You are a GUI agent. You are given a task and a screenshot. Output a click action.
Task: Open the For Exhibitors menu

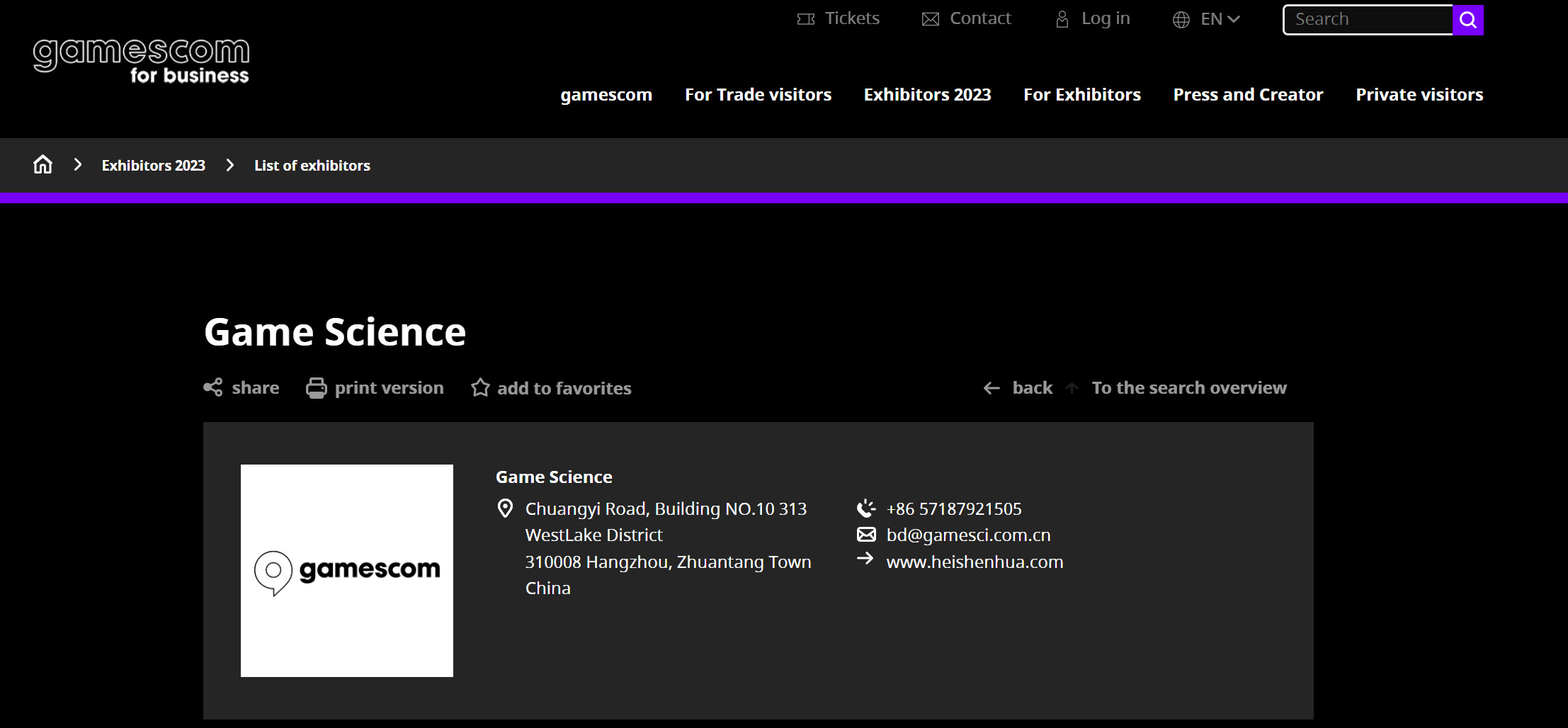1082,94
